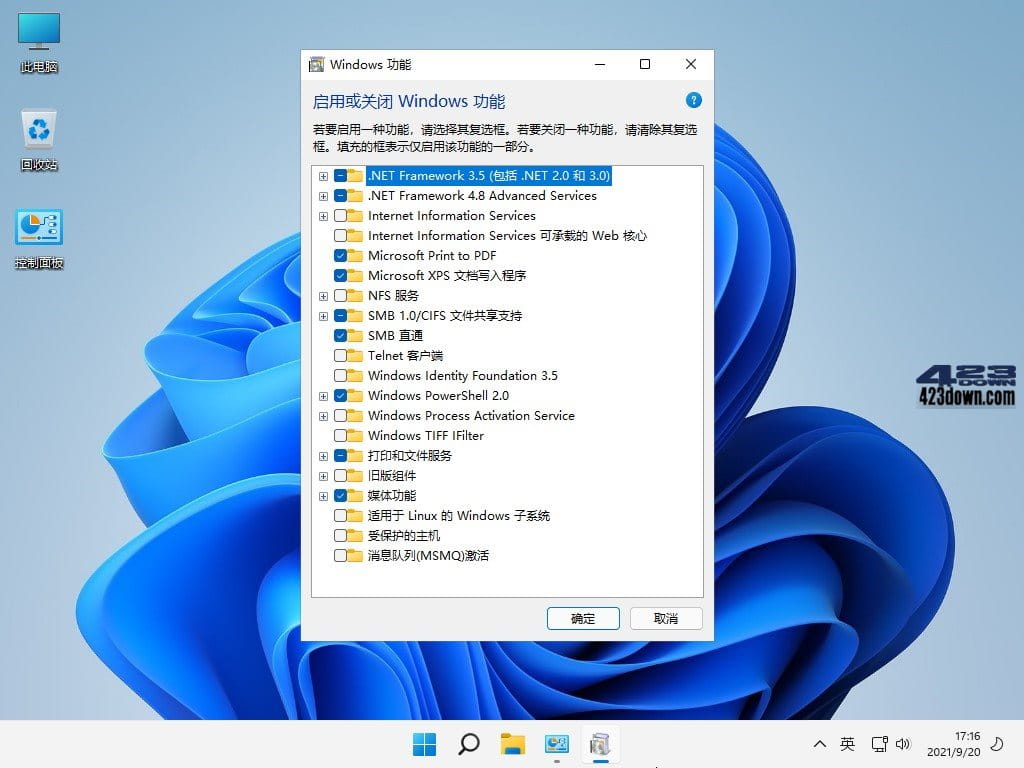Switch input language via the 英 indicator
The image size is (1024, 768).
point(846,744)
